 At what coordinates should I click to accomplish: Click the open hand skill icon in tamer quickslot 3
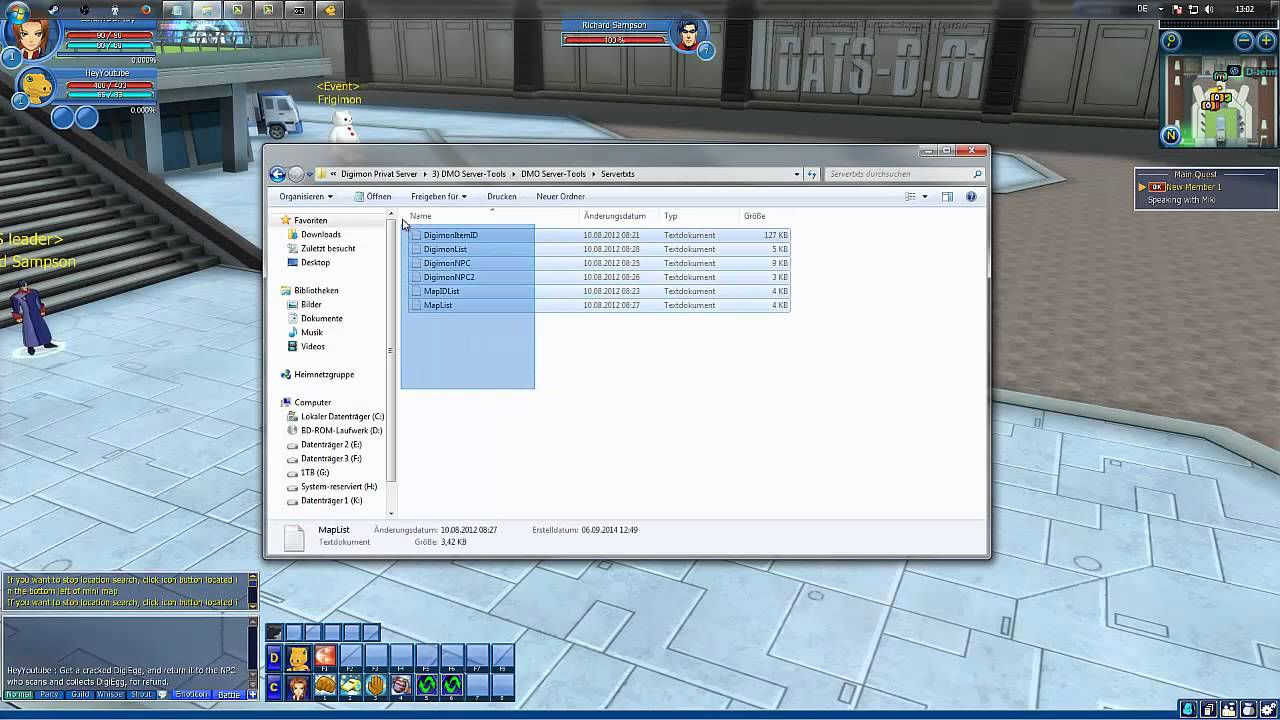375,685
